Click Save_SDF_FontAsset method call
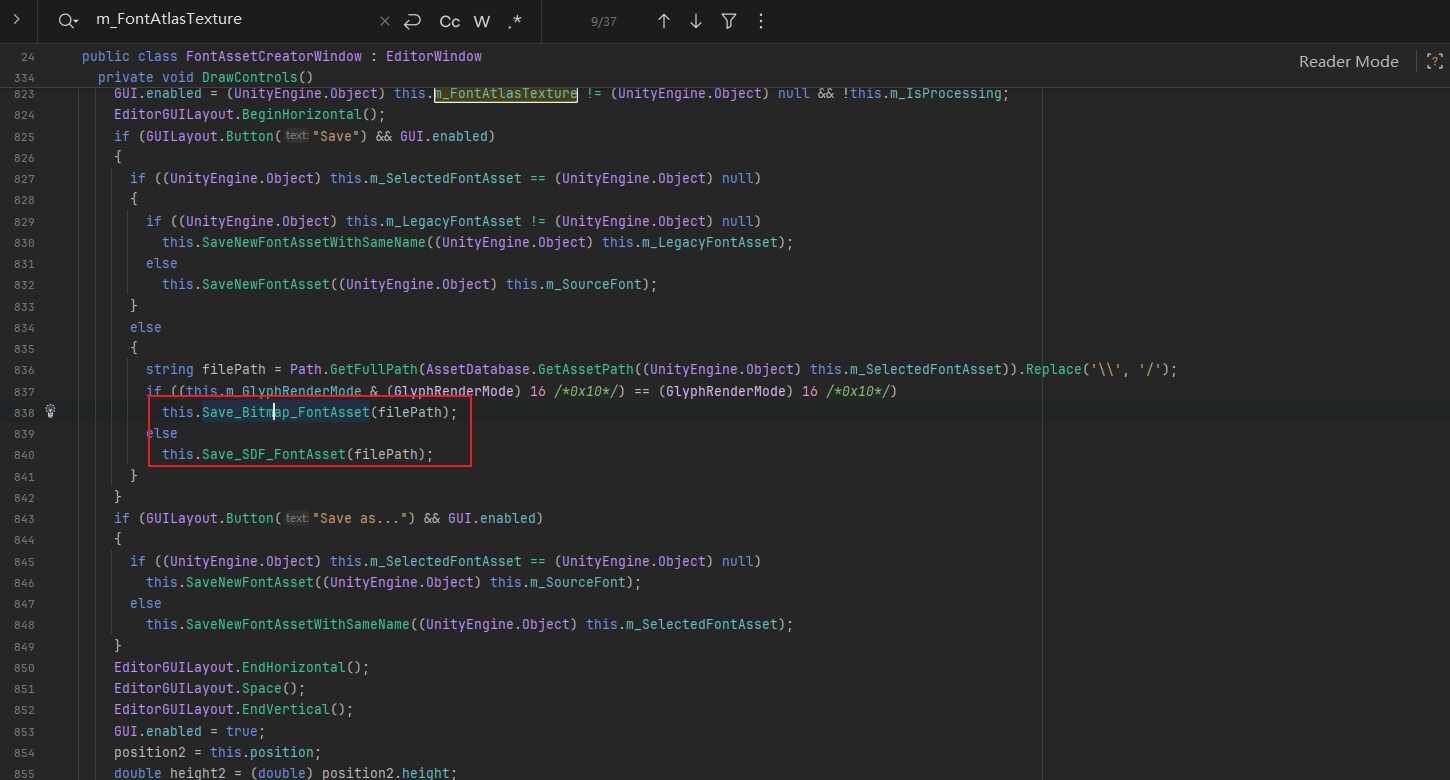The image size is (1450, 780). (274, 454)
